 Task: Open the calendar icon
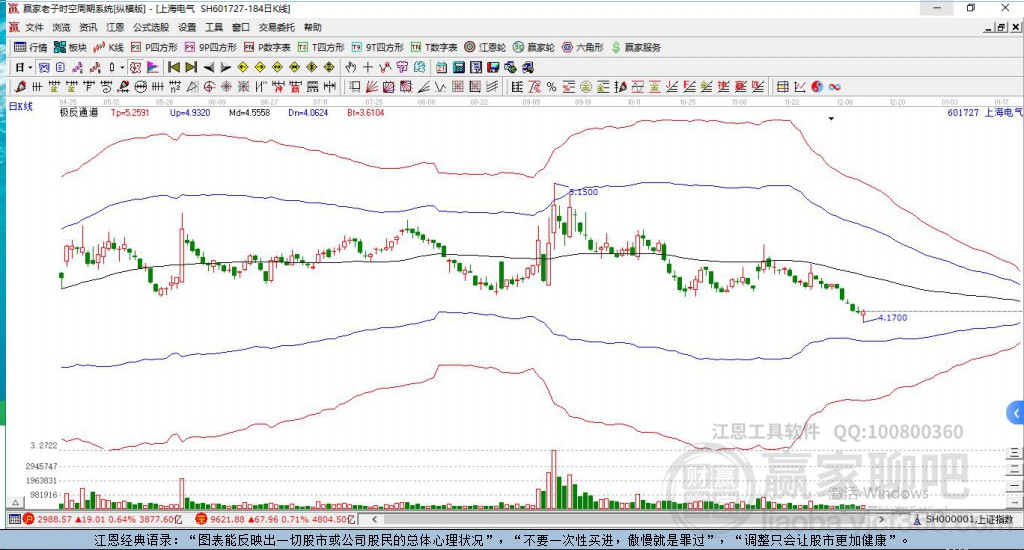[x=441, y=67]
